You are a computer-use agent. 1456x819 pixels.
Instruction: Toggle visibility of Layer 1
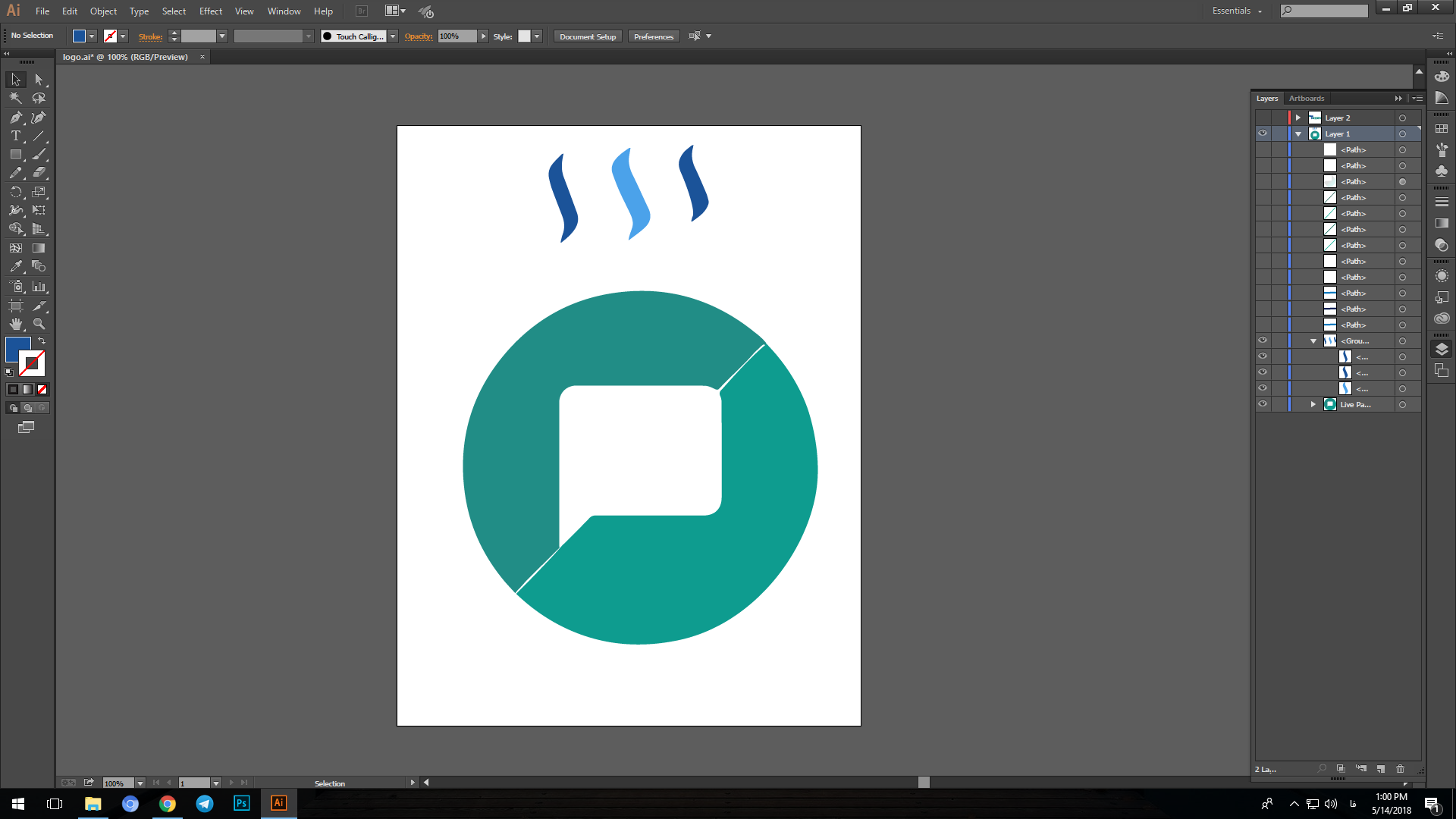[x=1263, y=133]
